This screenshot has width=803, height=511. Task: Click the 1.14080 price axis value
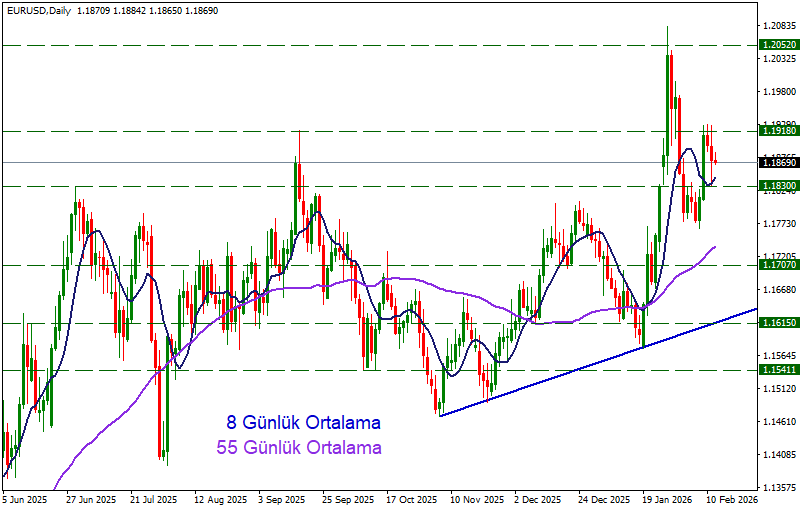[x=779, y=455]
